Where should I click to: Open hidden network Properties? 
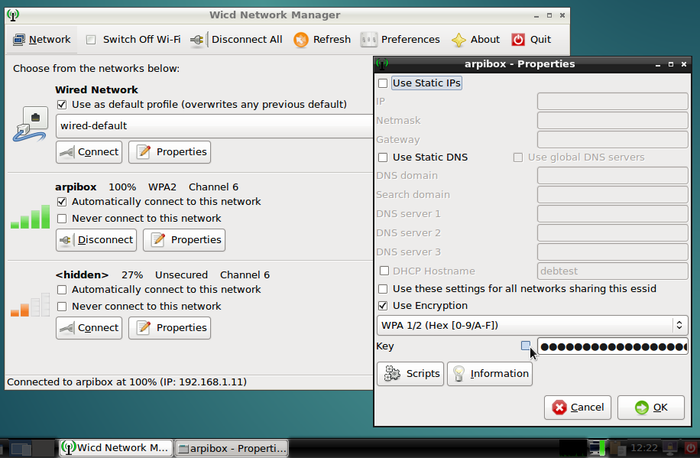[170, 328]
